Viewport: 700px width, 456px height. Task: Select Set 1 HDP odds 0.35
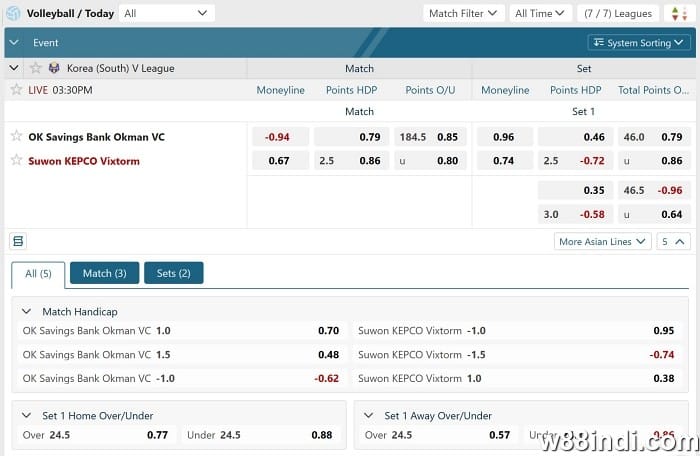(x=575, y=190)
